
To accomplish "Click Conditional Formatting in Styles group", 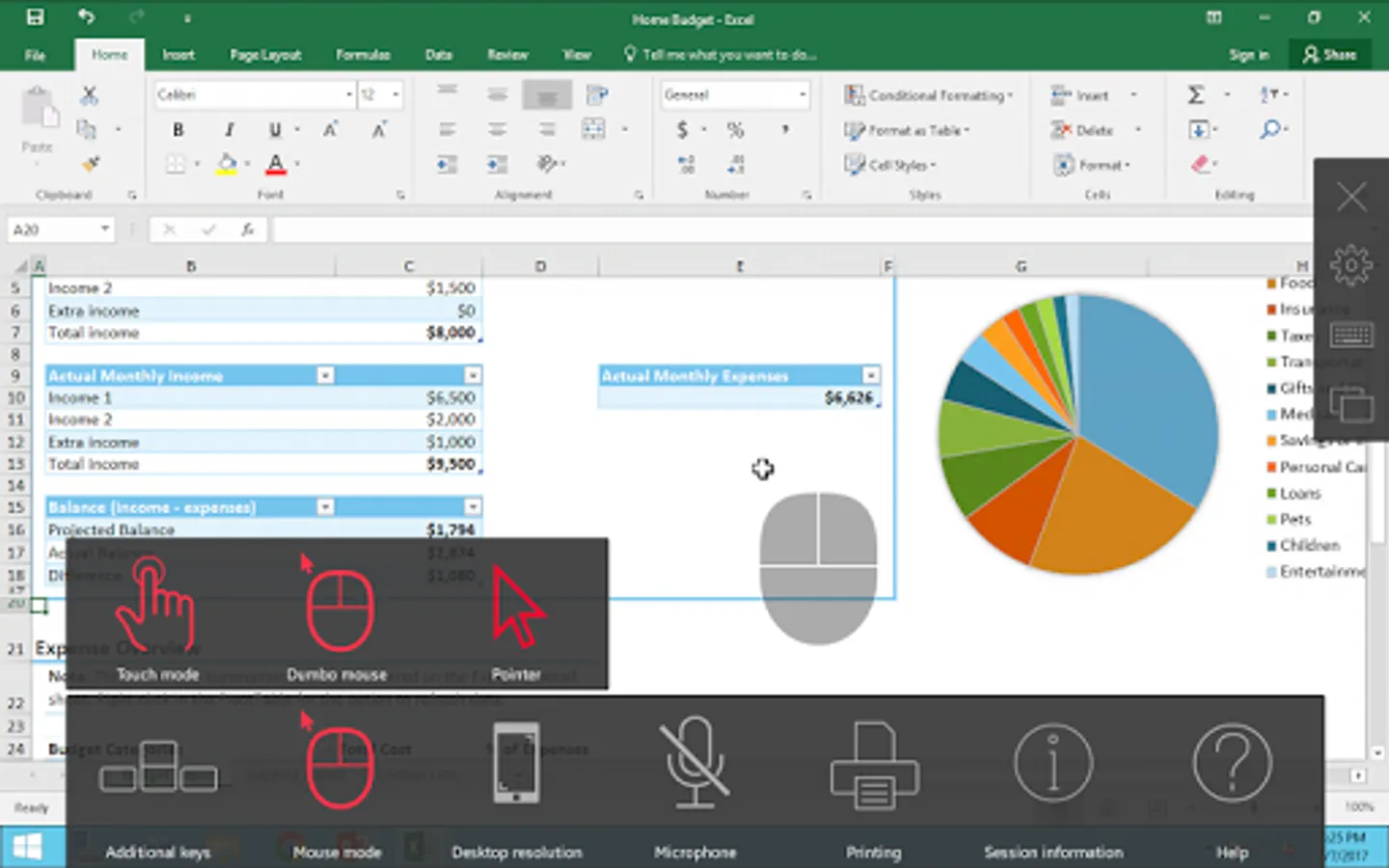I will click(930, 95).
